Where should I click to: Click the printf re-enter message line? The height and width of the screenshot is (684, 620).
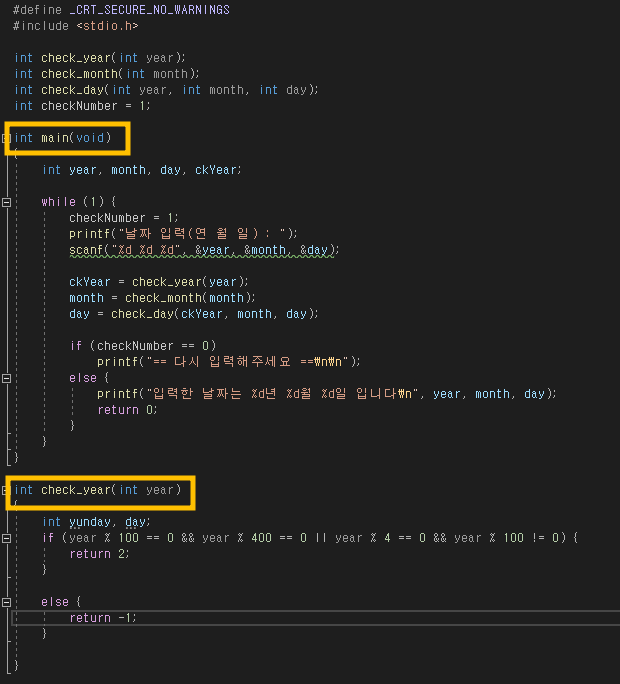pos(229,362)
